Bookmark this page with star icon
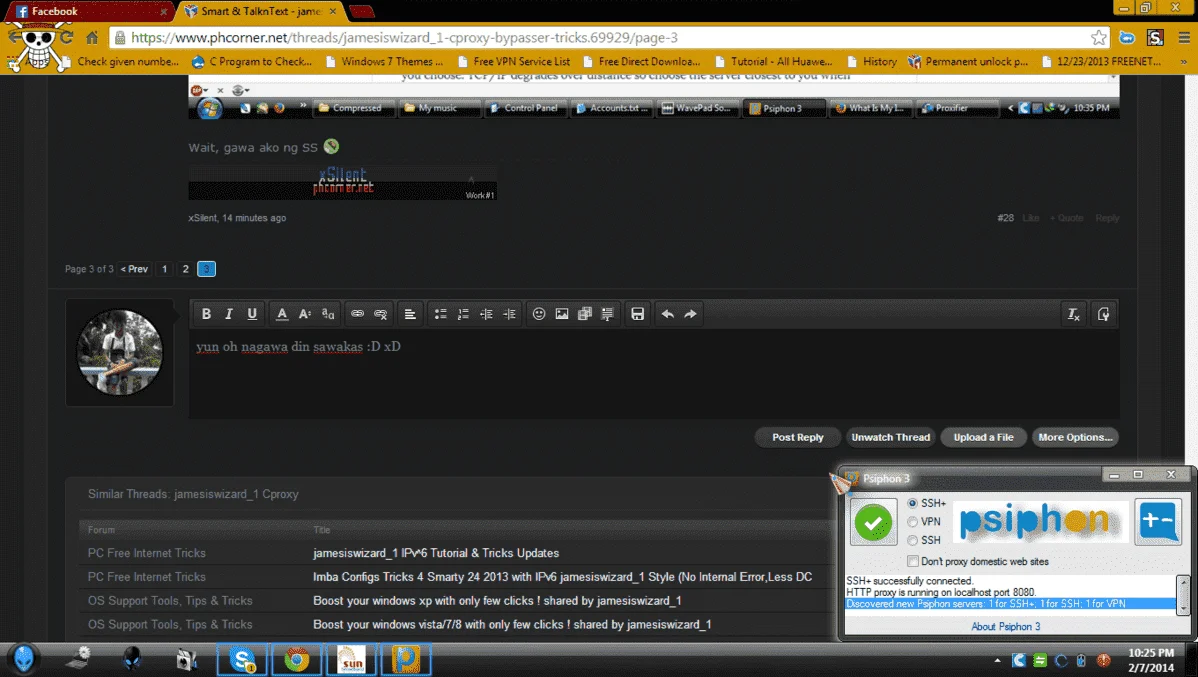1198x677 pixels. [x=1098, y=37]
